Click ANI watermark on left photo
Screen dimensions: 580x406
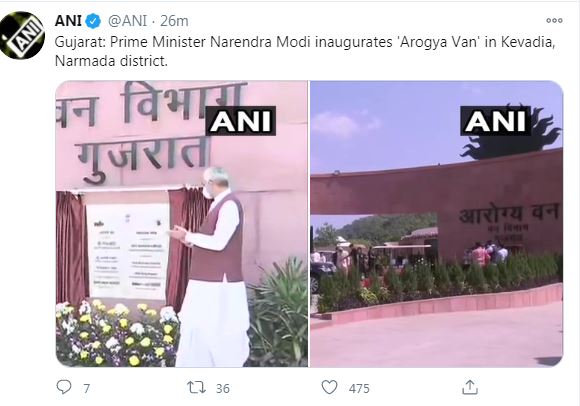(241, 121)
